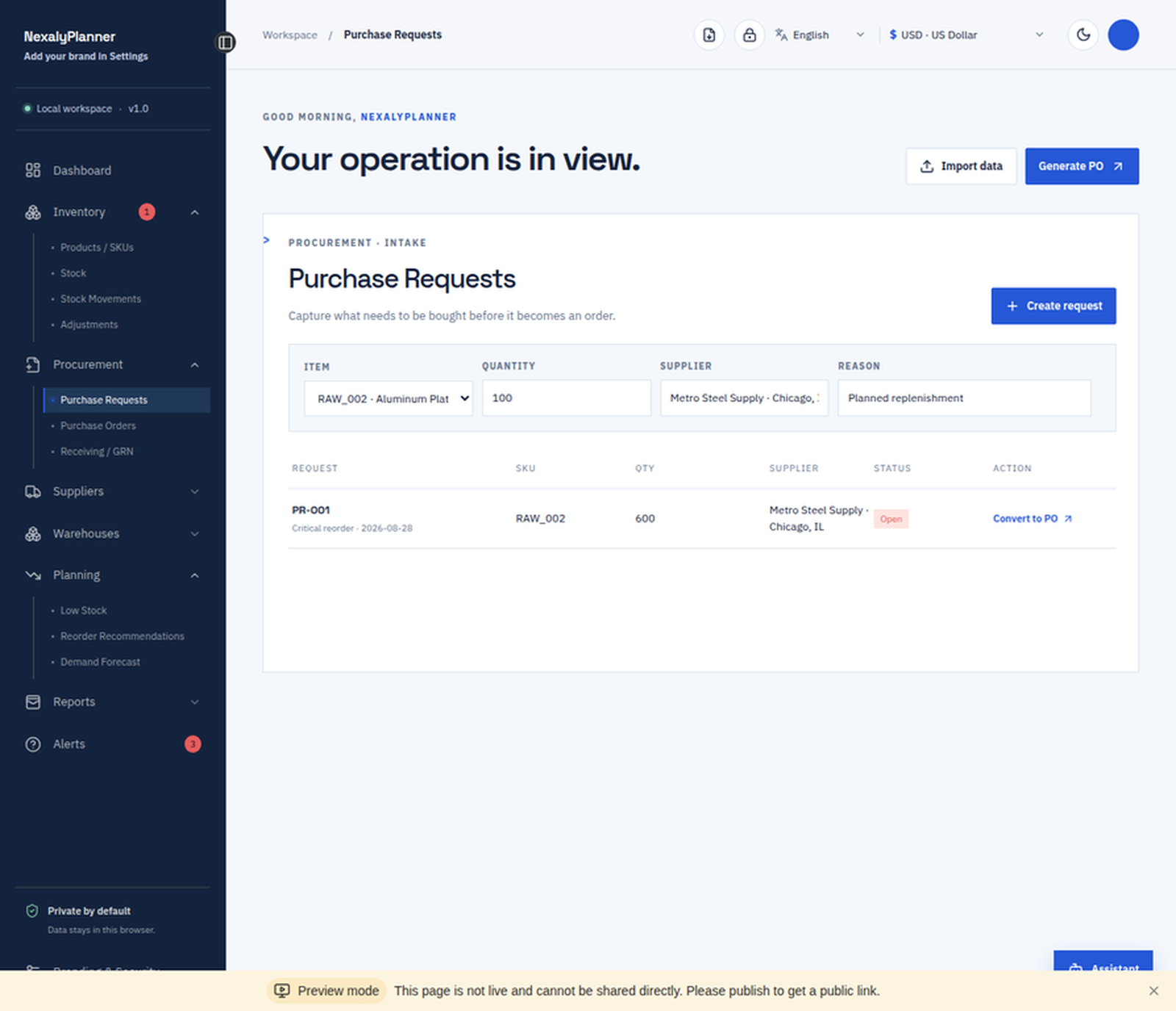Screen dimensions: 1176x1011
Task: Click the Local workspace status label
Action: (x=74, y=109)
